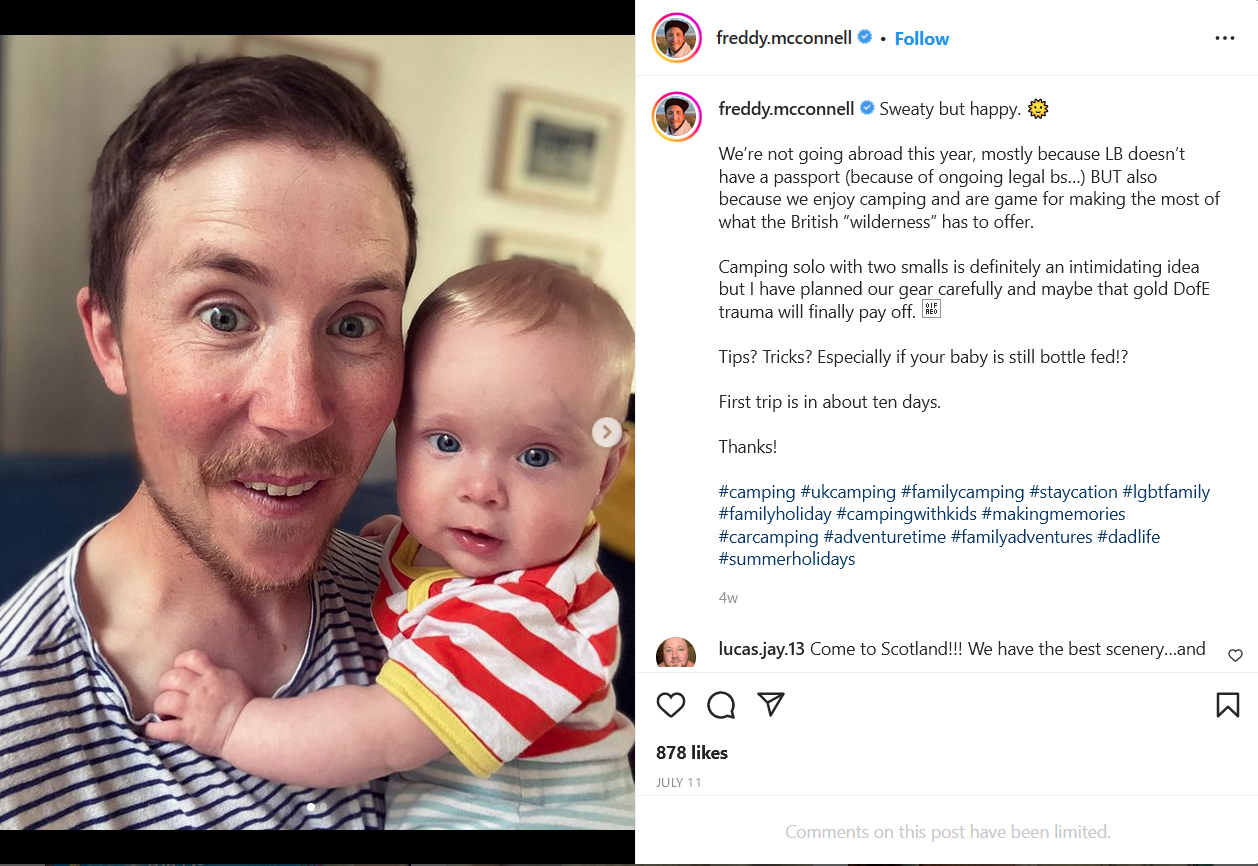The width and height of the screenshot is (1258, 866).
Task: Open the lucas.jay.13 username link
Action: [762, 649]
